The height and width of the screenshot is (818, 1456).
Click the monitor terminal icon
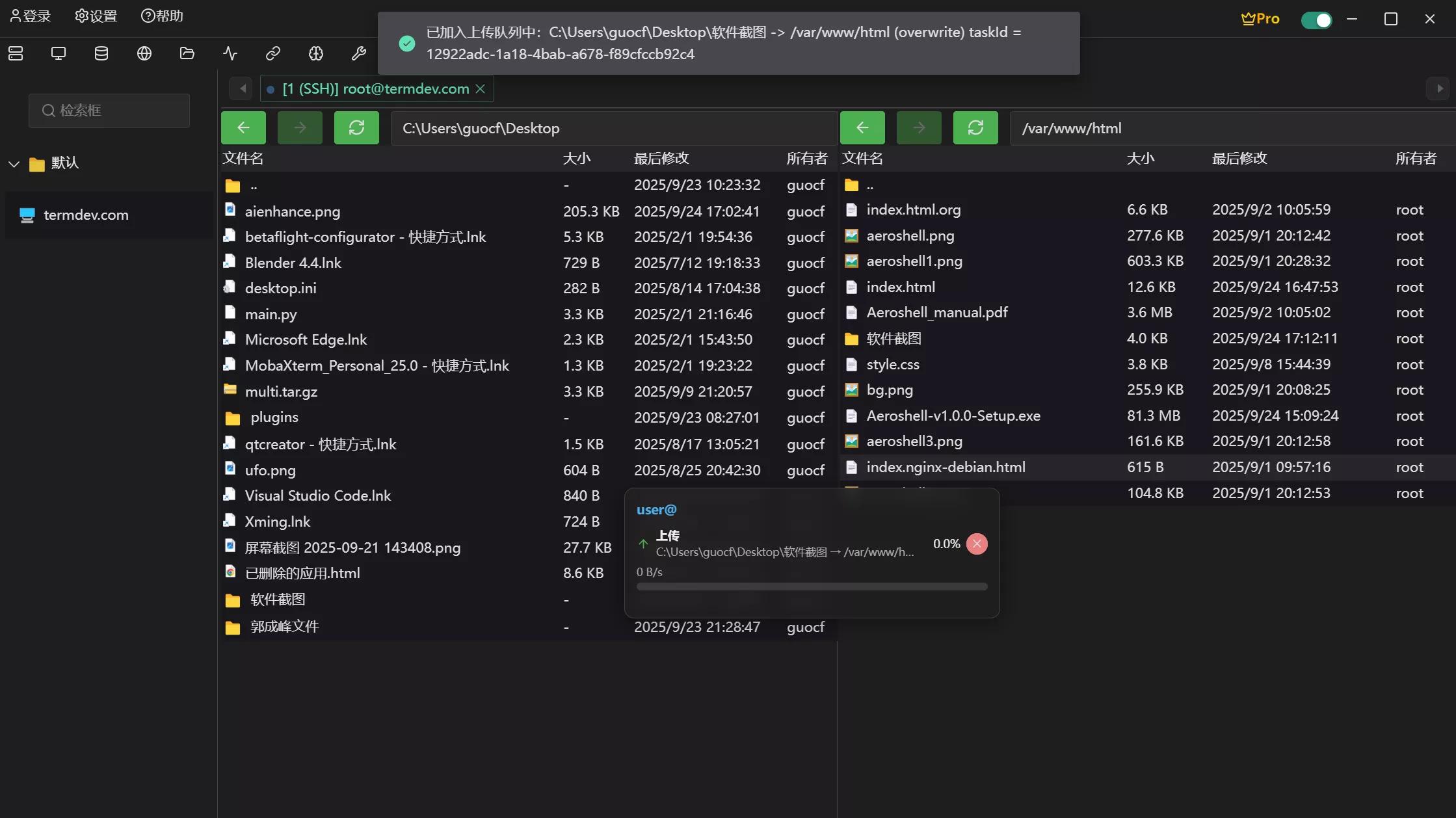click(59, 53)
